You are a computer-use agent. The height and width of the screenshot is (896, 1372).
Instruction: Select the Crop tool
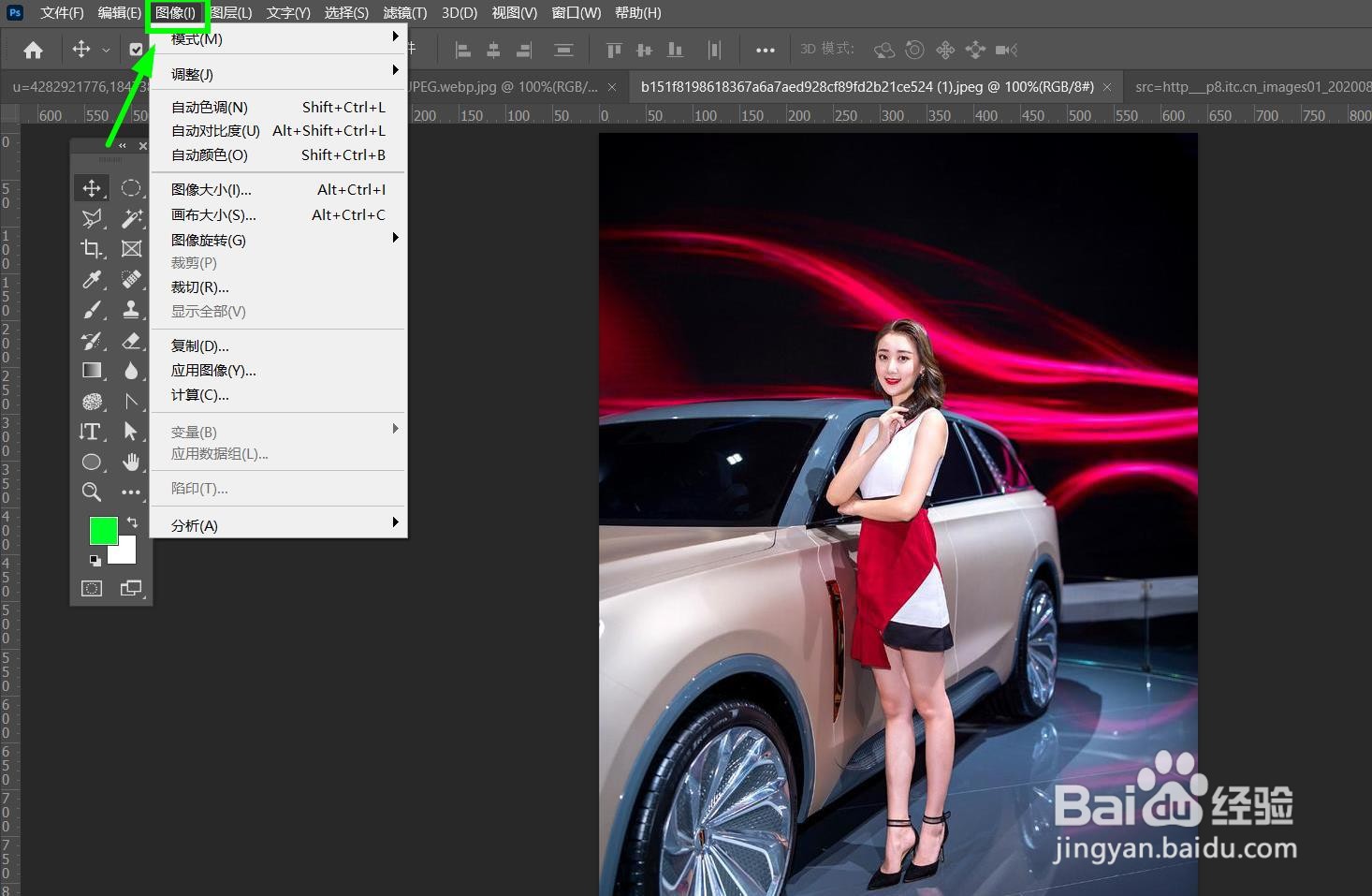(x=92, y=248)
